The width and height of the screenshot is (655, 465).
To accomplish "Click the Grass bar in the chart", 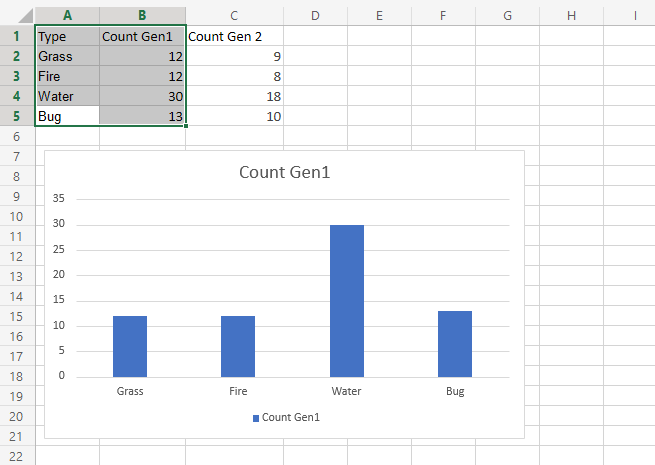I will tap(130, 346).
